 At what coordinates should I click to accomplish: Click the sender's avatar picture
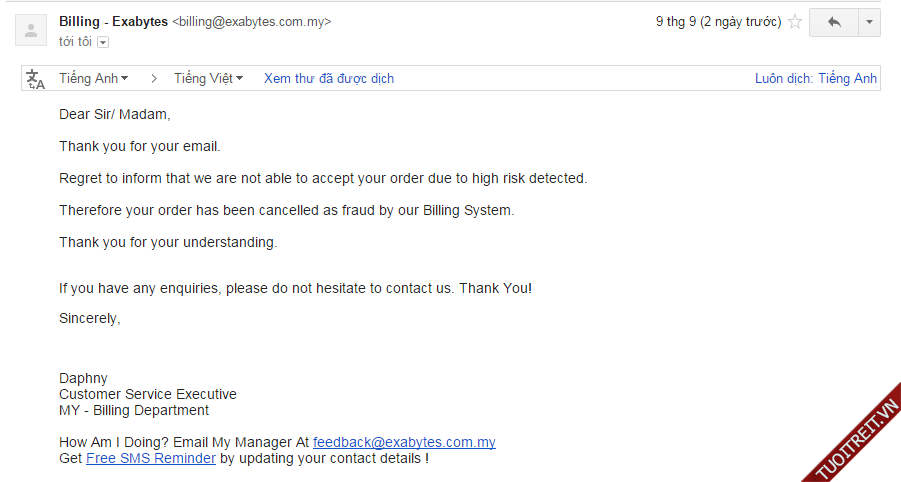point(31,31)
